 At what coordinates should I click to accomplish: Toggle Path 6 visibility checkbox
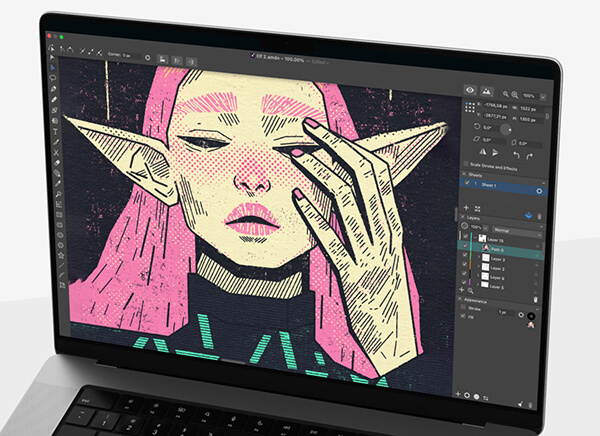tap(465, 245)
